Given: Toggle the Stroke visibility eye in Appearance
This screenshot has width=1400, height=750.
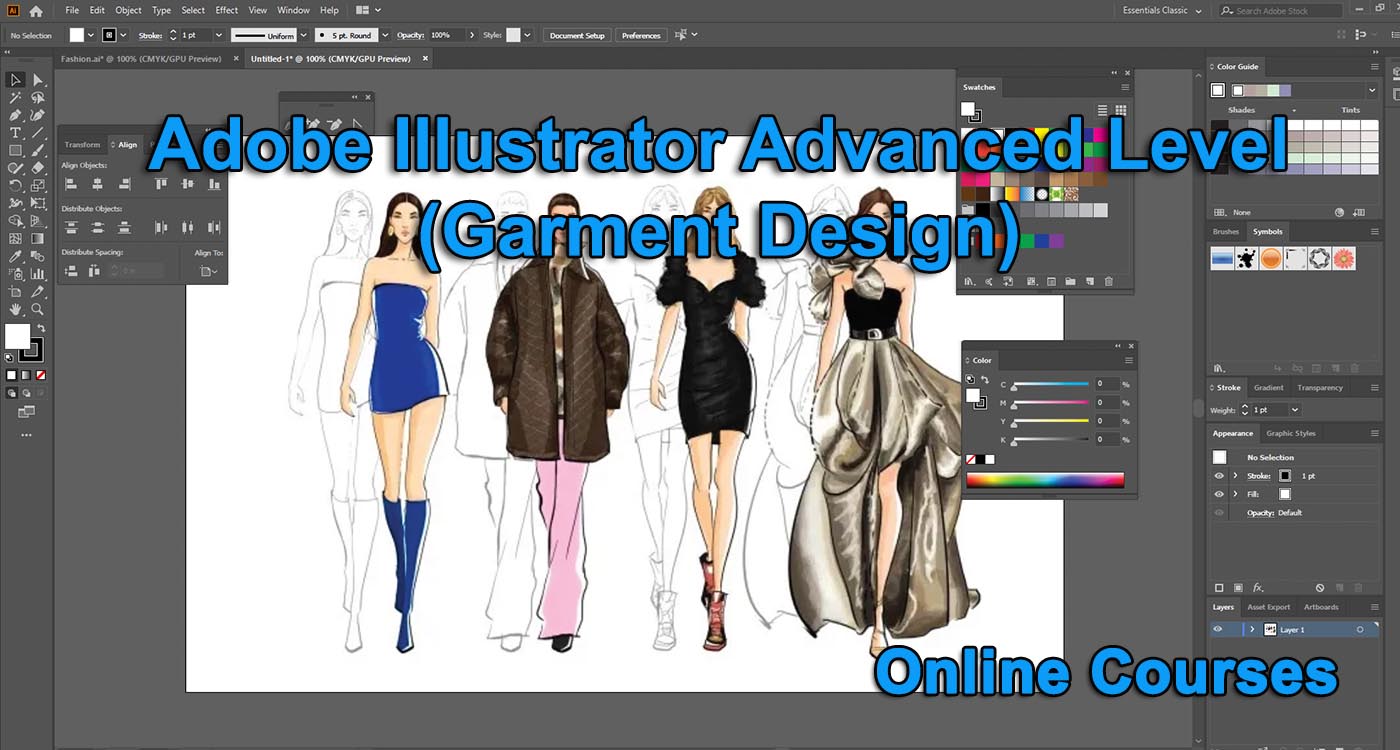Looking at the screenshot, I should coord(1219,476).
